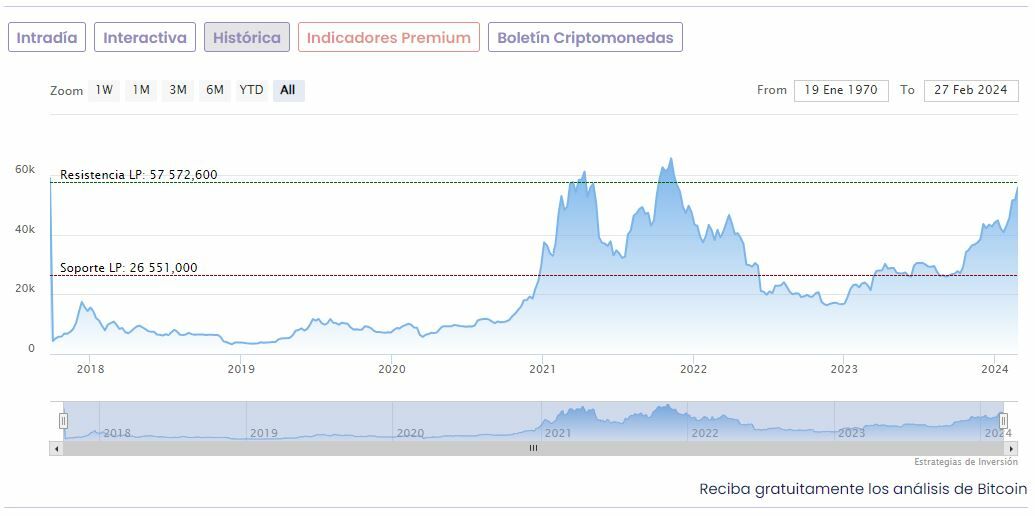The width and height of the screenshot is (1035, 516).
Task: Zoom chart to 6M
Action: tap(215, 90)
